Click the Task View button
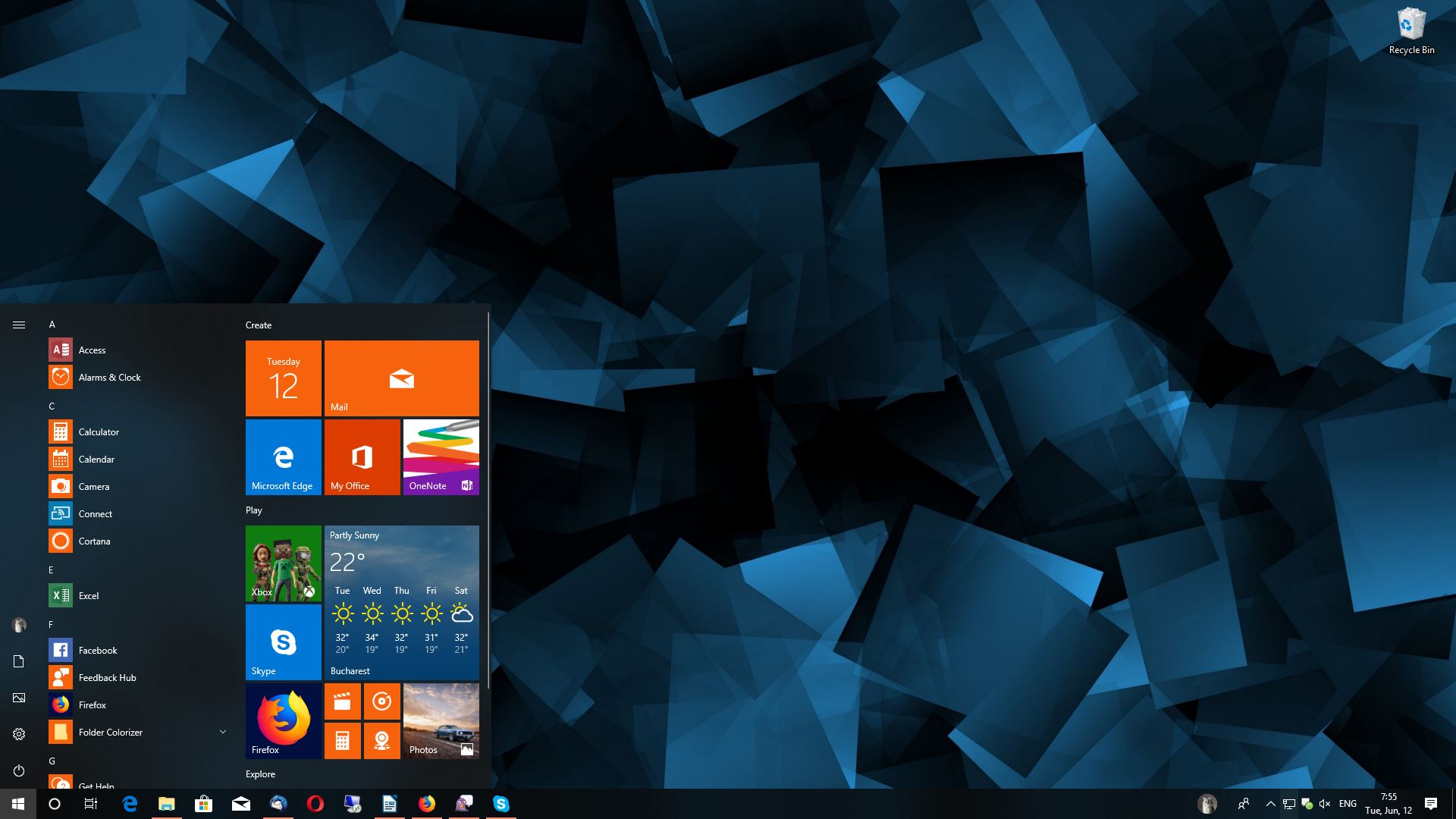Image resolution: width=1456 pixels, height=819 pixels. click(91, 804)
